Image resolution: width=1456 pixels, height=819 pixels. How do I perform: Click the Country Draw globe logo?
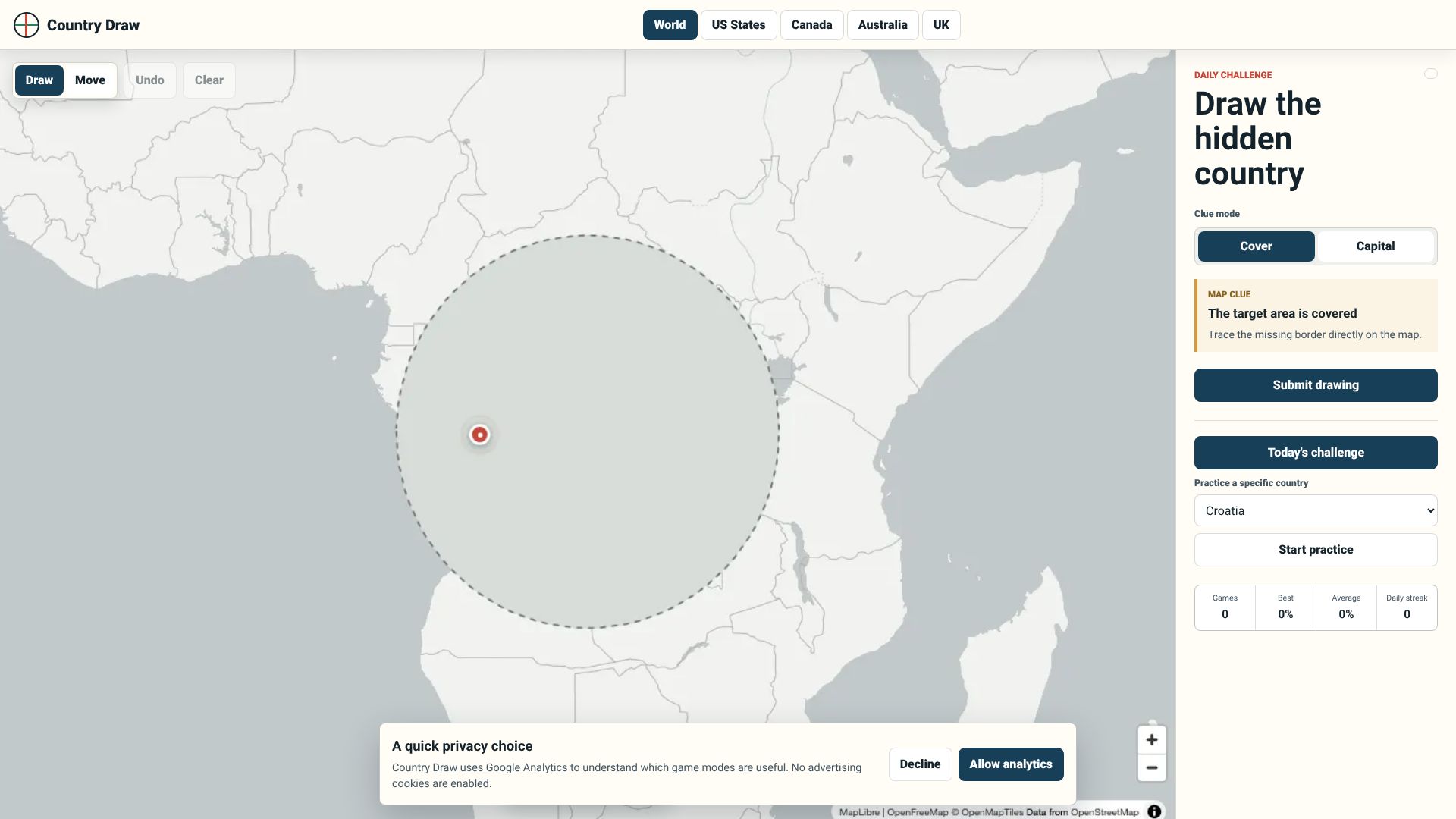(27, 25)
